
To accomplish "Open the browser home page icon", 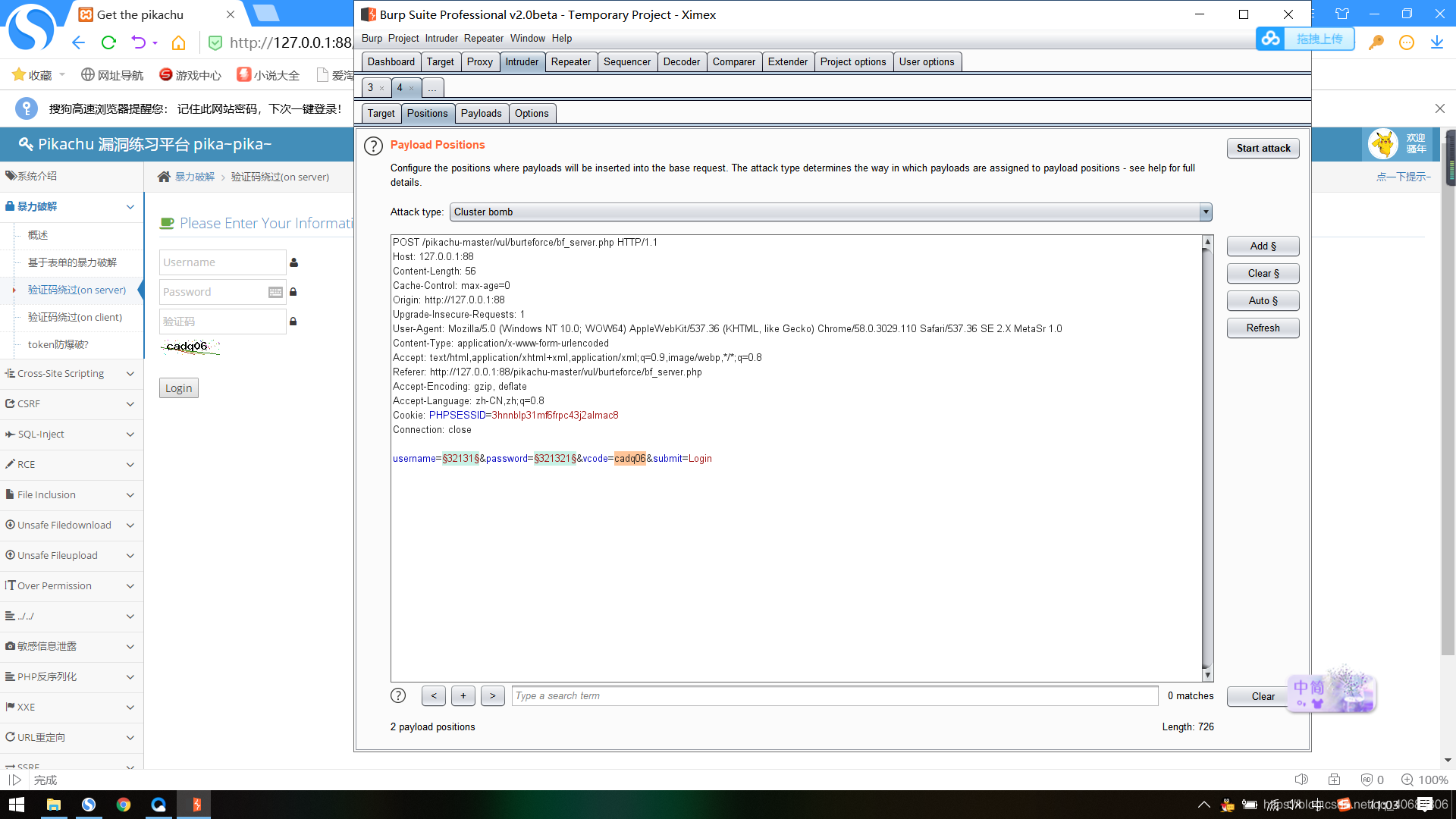I will pyautogui.click(x=179, y=42).
